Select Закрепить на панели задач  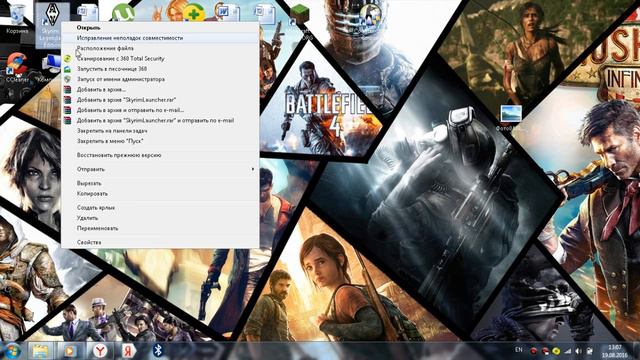tap(160, 131)
